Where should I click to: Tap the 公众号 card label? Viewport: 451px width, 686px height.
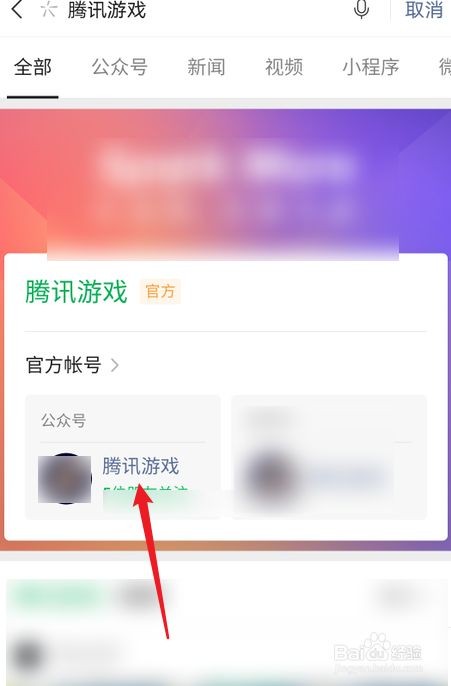pos(63,420)
